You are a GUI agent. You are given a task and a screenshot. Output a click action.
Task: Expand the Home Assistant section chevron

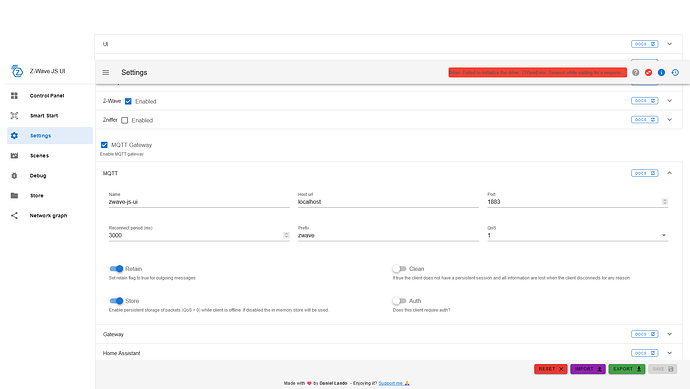[x=670, y=353]
